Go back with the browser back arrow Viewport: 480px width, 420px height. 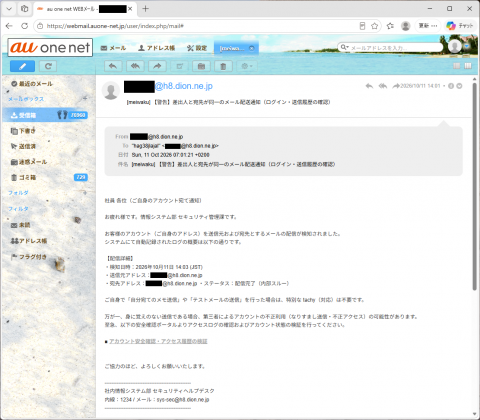coord(9,26)
